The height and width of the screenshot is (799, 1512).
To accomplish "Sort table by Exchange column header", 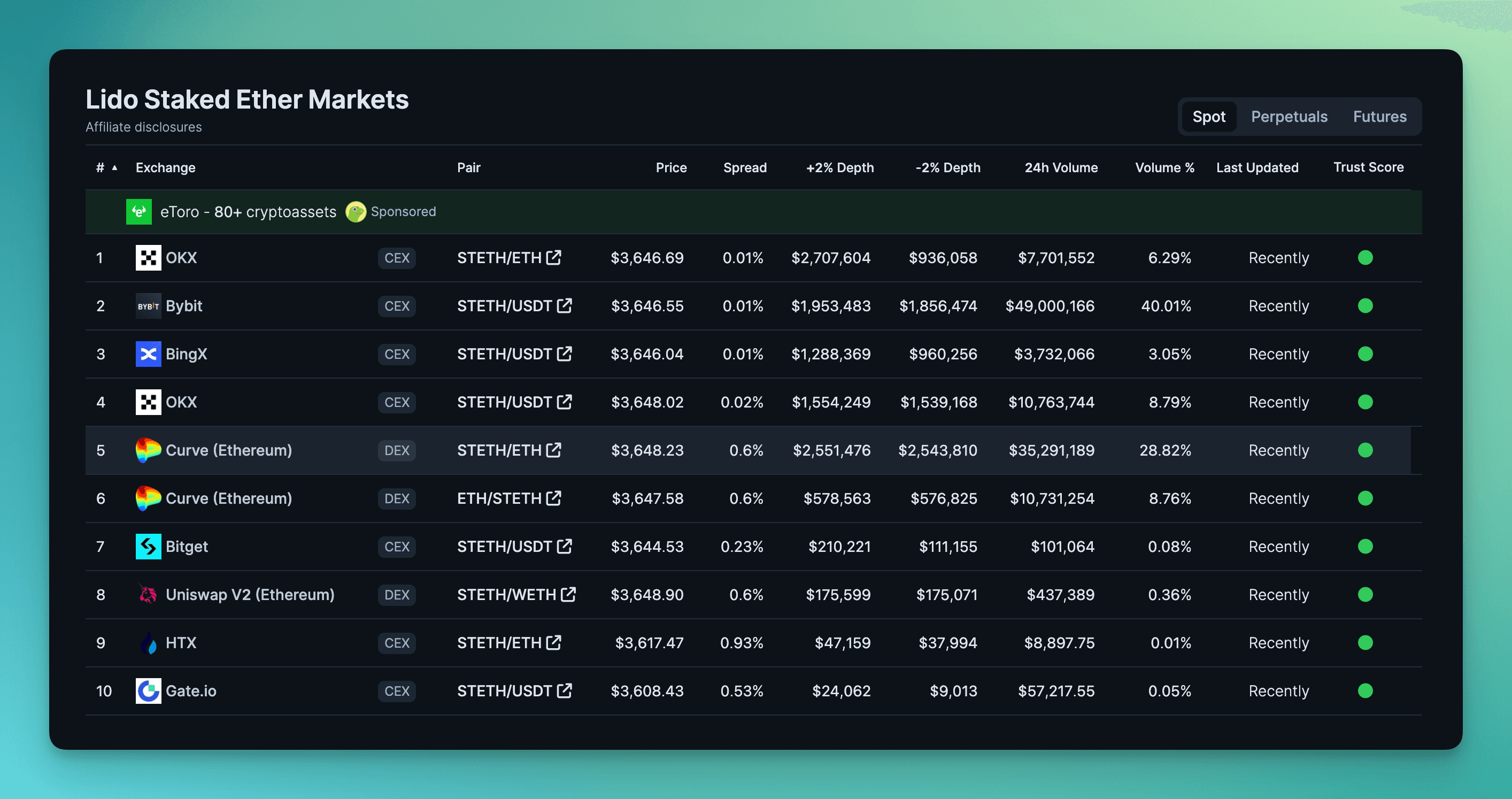I will point(166,167).
